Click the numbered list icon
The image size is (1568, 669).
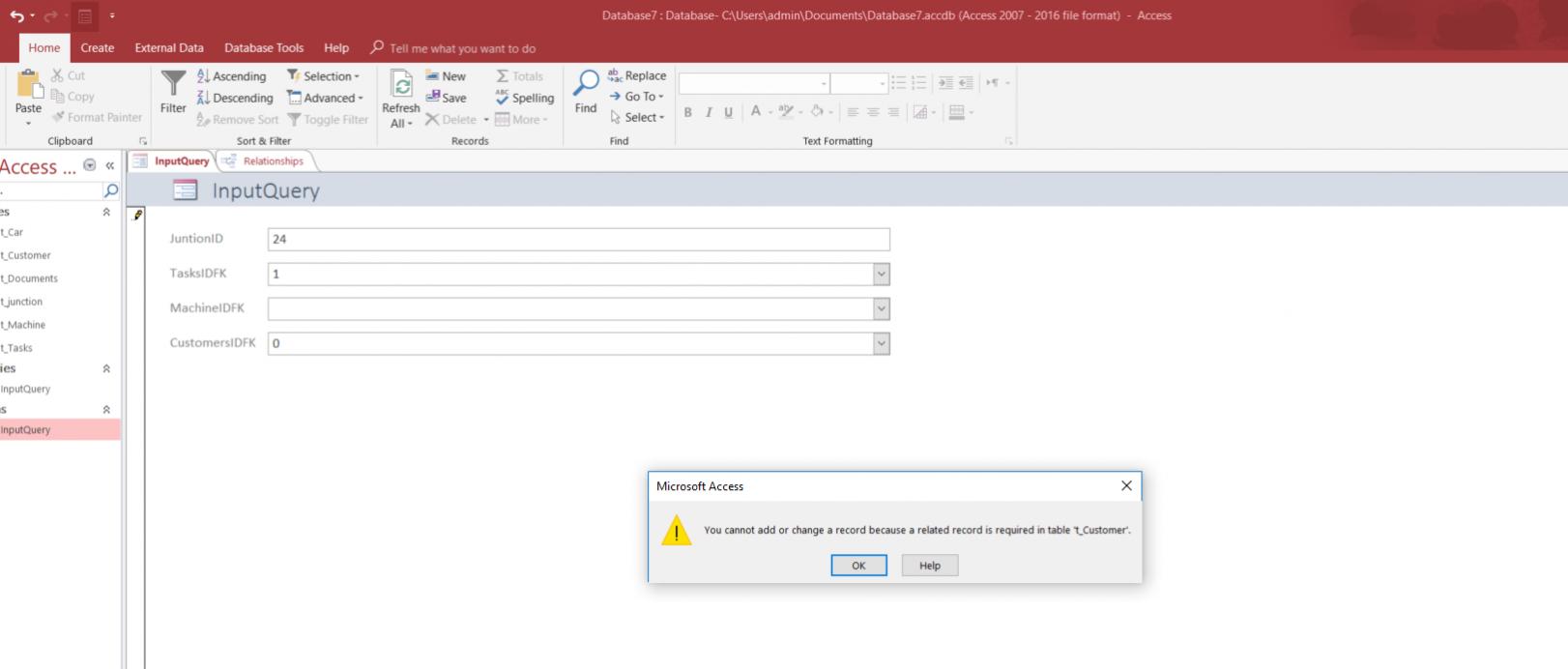[x=918, y=83]
